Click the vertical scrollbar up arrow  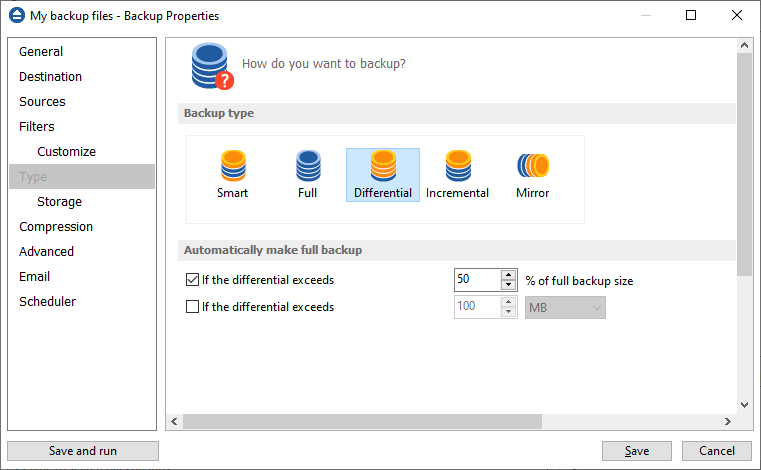click(x=744, y=46)
